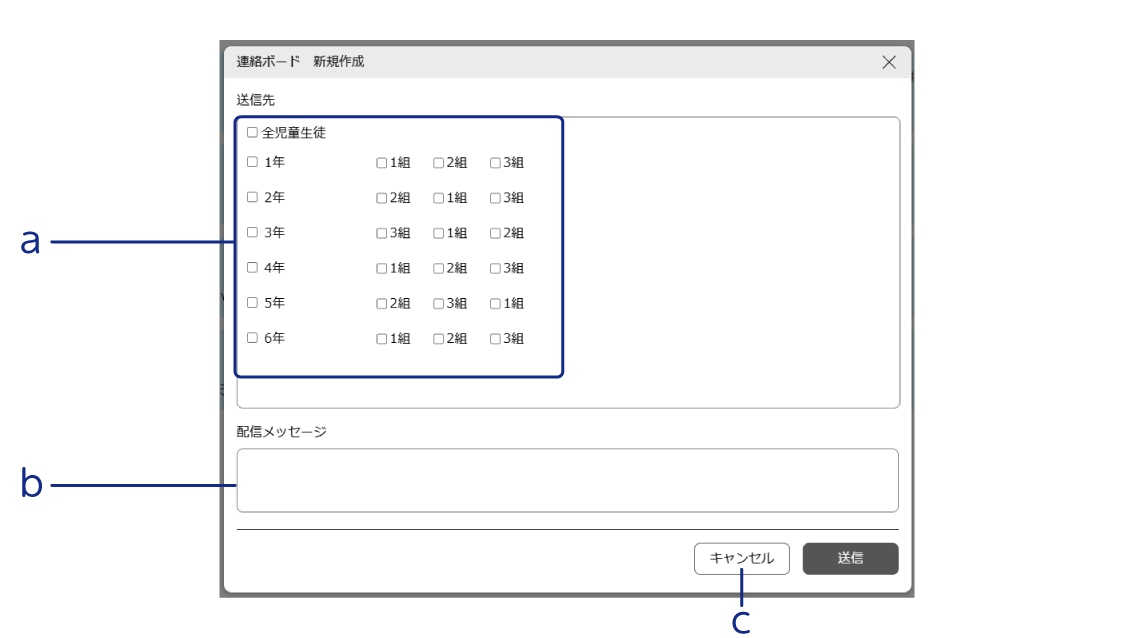Tick 2組 in the 6年 row
Viewport: 1134px width, 638px height.
coord(438,339)
